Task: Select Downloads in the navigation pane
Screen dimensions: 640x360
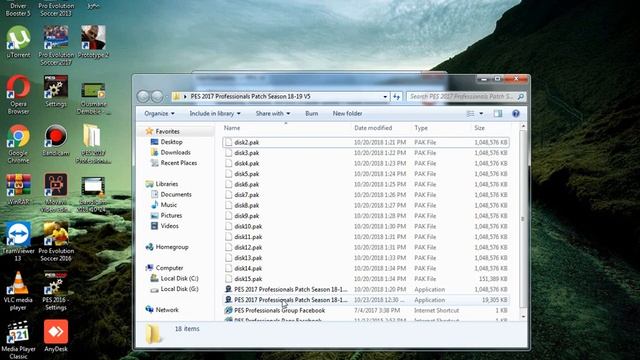Action: tap(171, 152)
